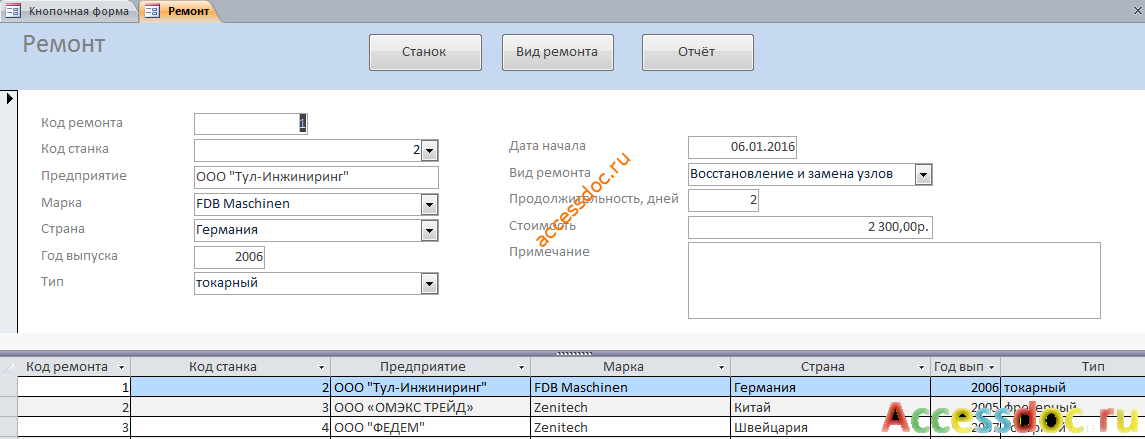1145x439 pixels.
Task: Click the Тип column header
Action: coord(1073,367)
